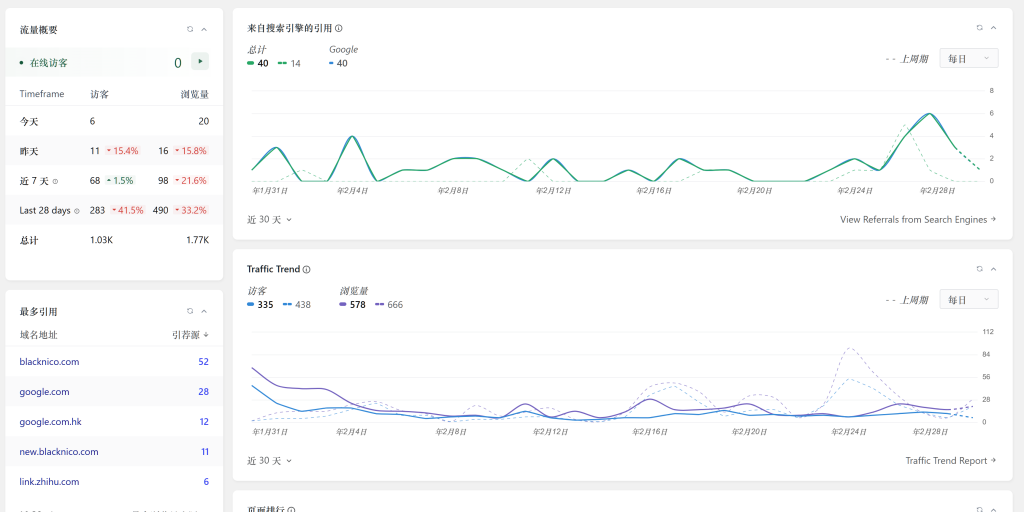Reload the 最多引用 top referrers widget
This screenshot has width=1024, height=512.
[190, 311]
